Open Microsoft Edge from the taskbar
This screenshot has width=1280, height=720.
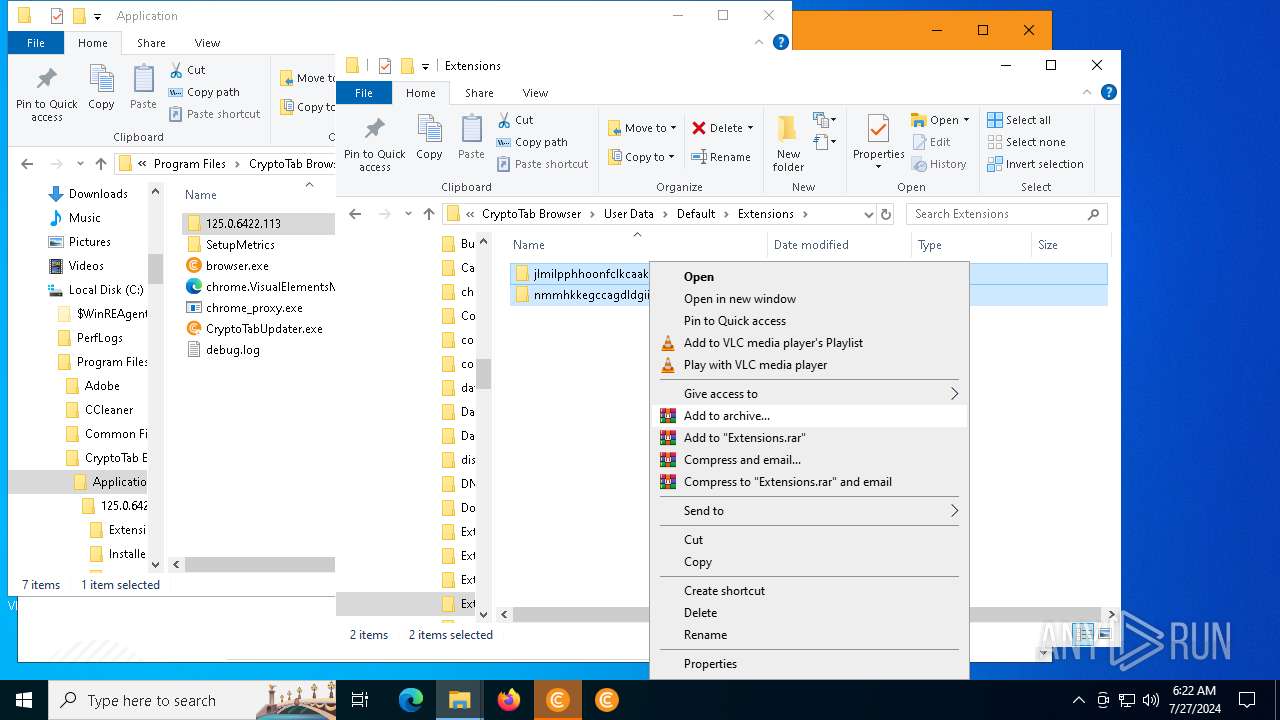tap(411, 700)
